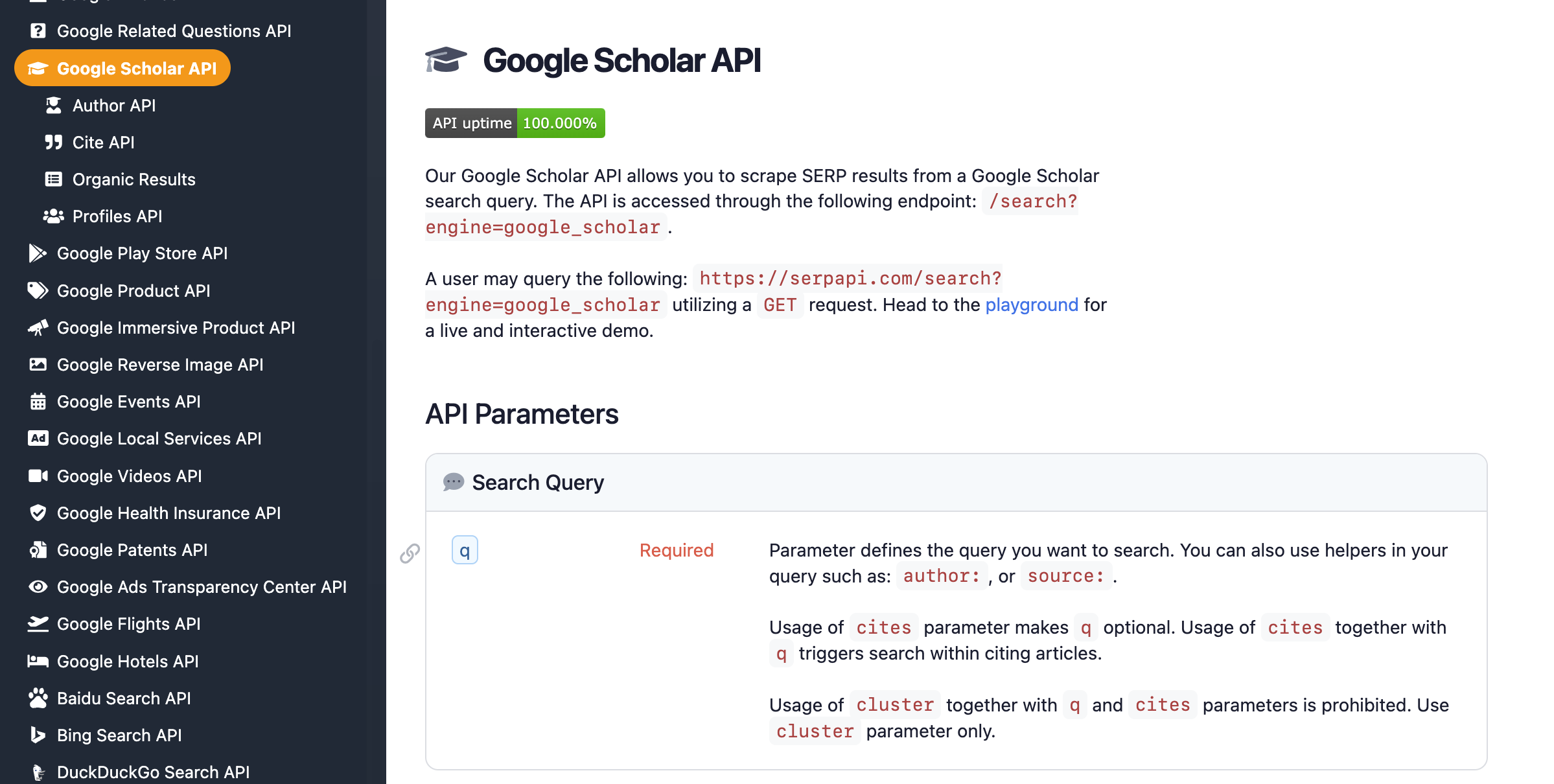This screenshot has width=1554, height=784.
Task: Open Organic Results from the sidebar
Action: pos(133,179)
